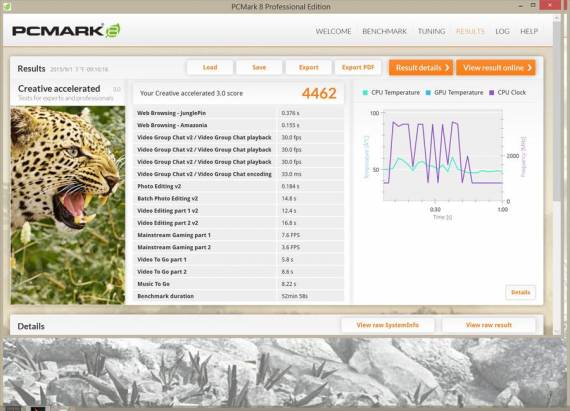Viewport: 570px width, 411px height.
Task: Click the Load button
Action: point(210,68)
